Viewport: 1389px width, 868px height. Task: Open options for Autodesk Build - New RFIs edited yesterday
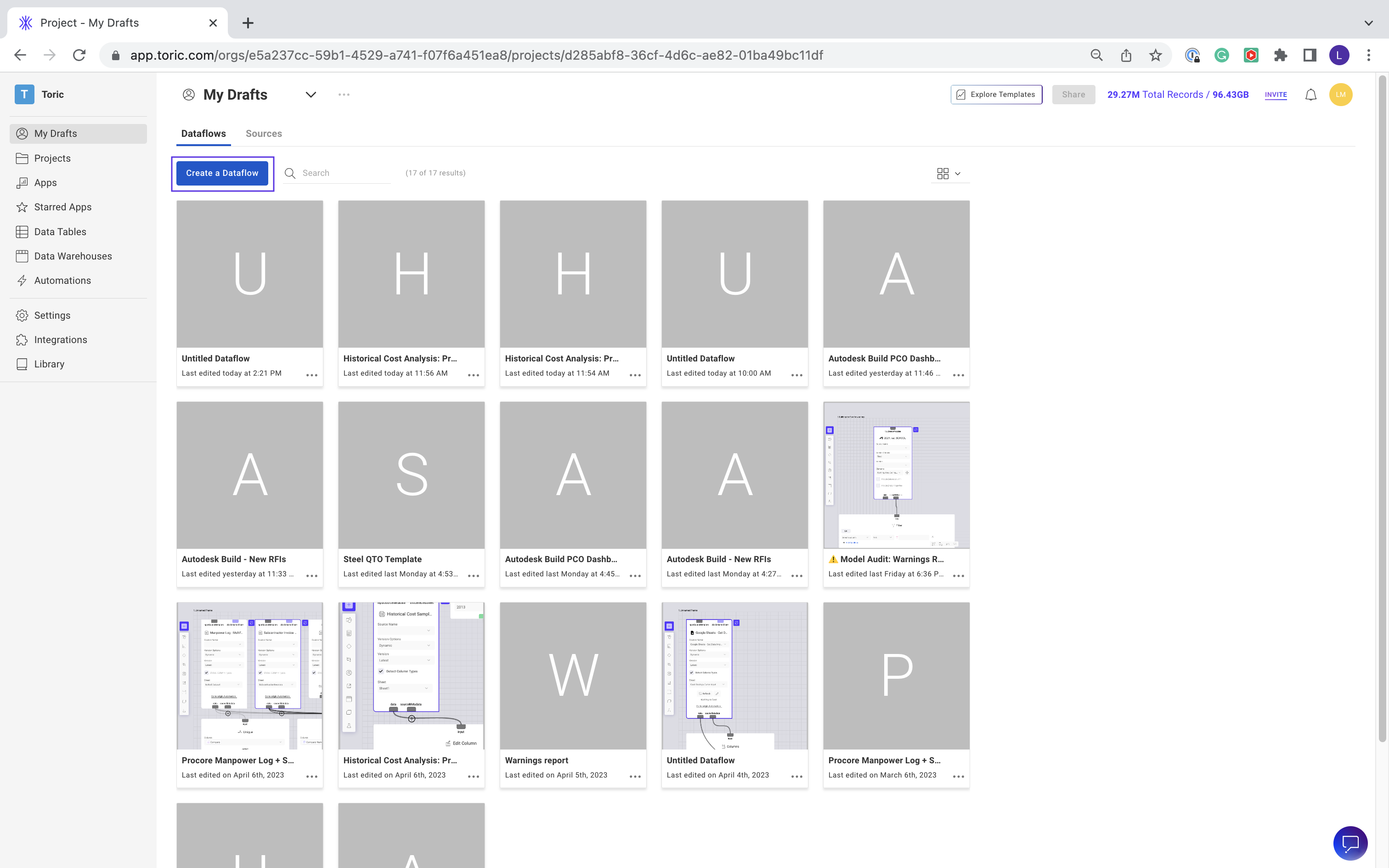coord(312,576)
